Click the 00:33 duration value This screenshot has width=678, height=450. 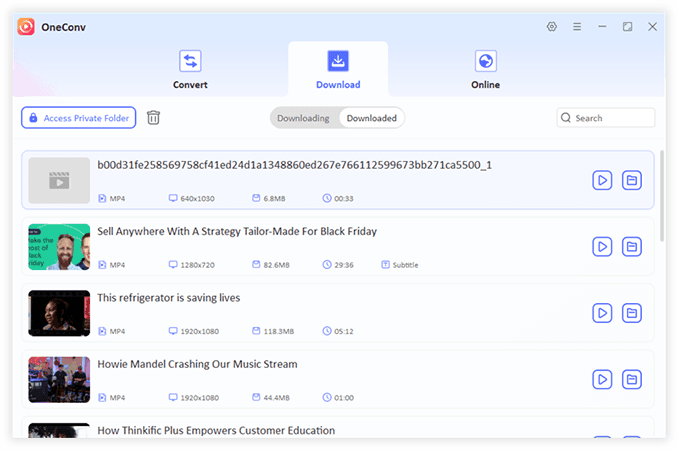[x=344, y=198]
